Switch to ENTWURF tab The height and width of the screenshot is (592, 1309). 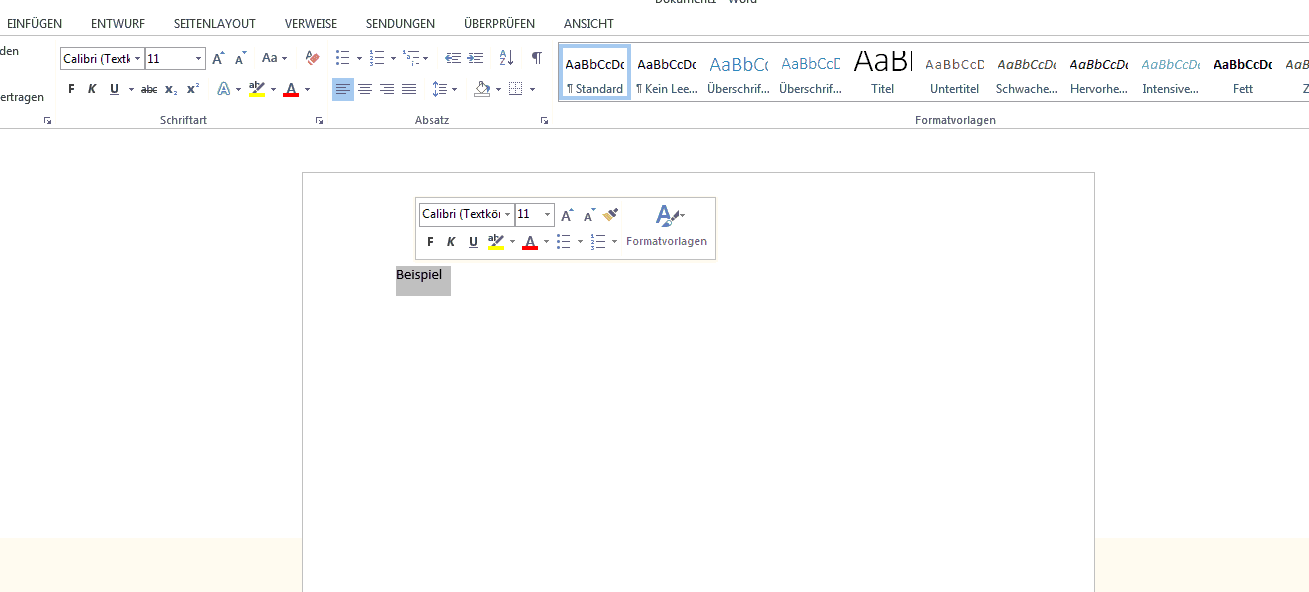click(118, 23)
